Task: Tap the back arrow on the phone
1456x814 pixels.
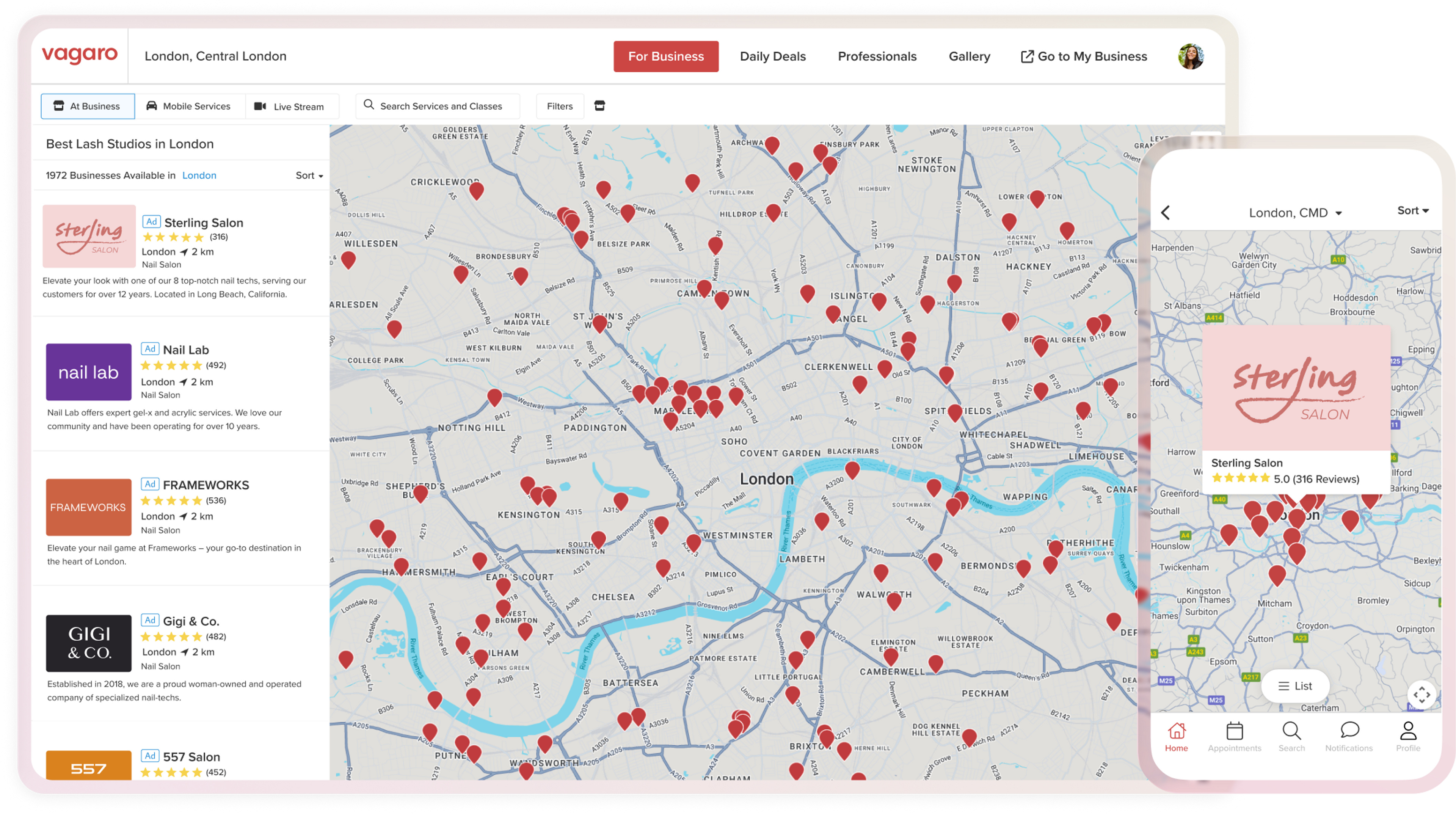Action: (1166, 213)
